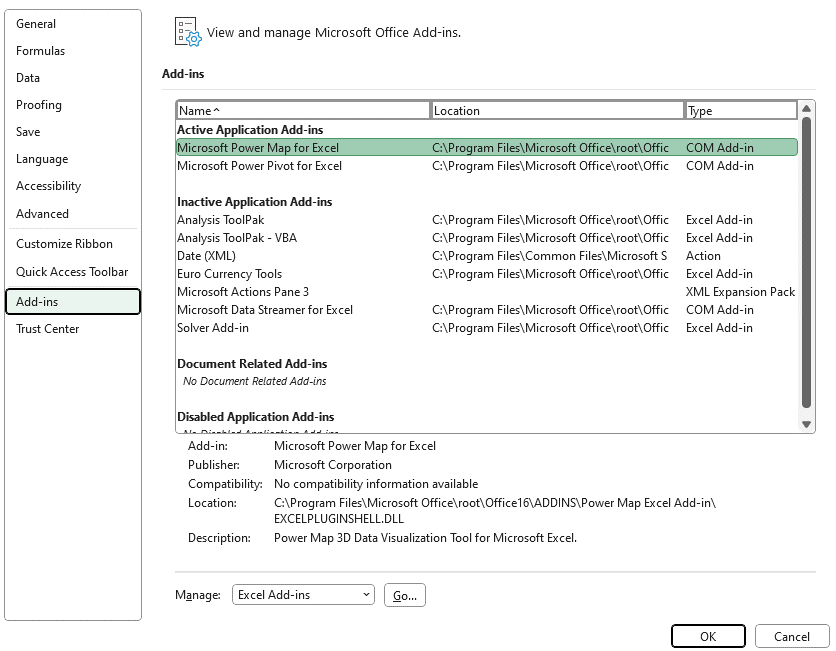Image resolution: width=836 pixels, height=651 pixels.
Task: Click the Action type of Date (XML)
Action: coord(703,256)
